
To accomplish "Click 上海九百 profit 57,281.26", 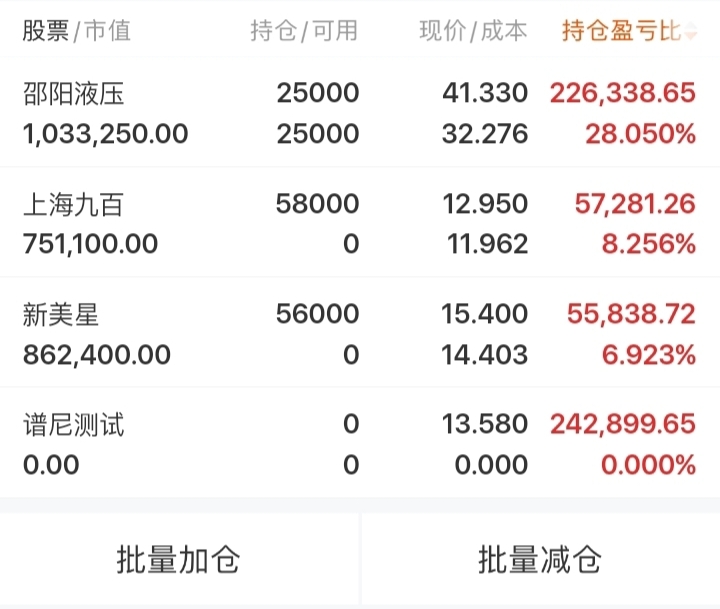I will (x=635, y=204).
